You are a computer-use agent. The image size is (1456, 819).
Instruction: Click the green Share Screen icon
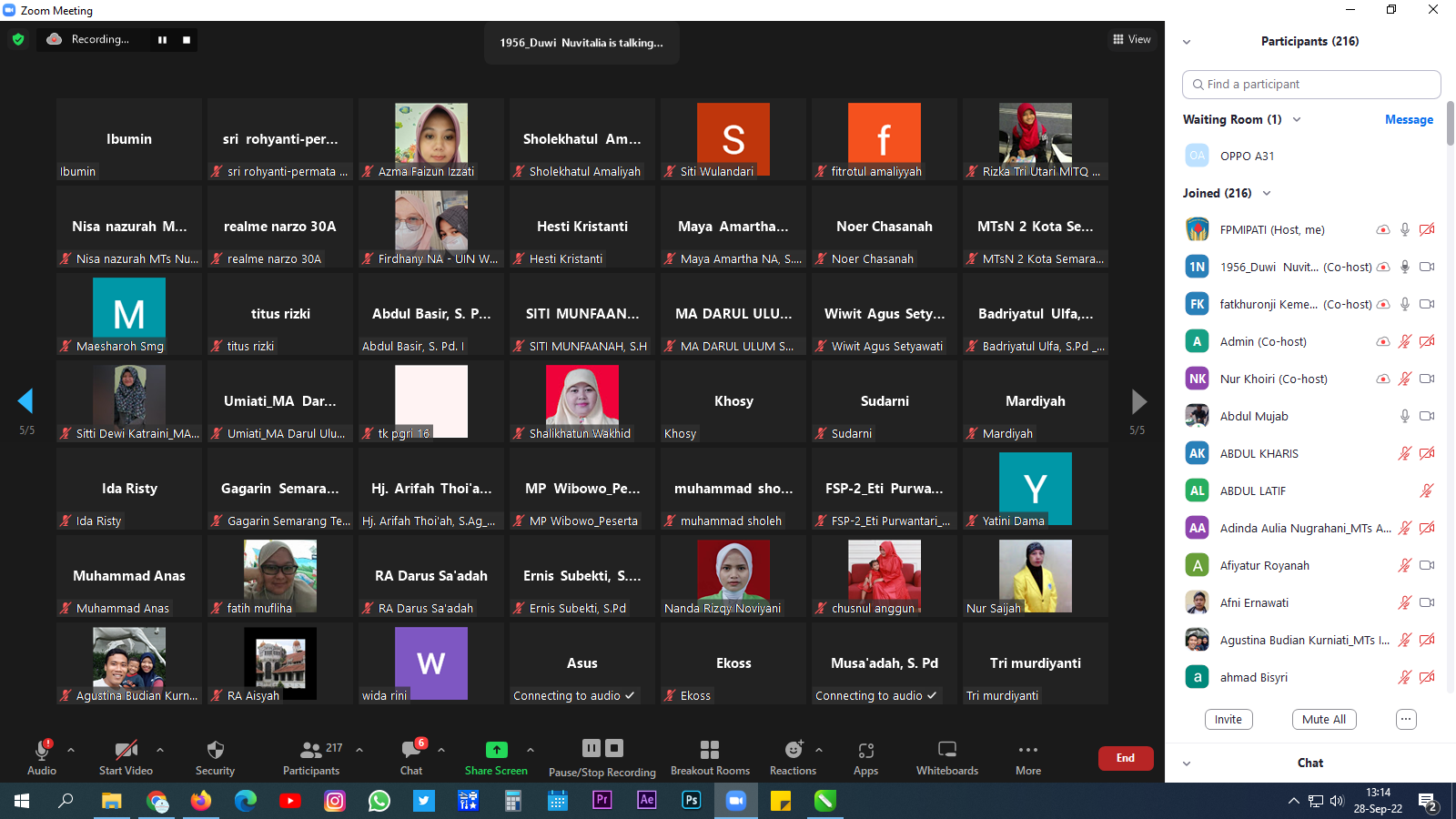point(496,750)
